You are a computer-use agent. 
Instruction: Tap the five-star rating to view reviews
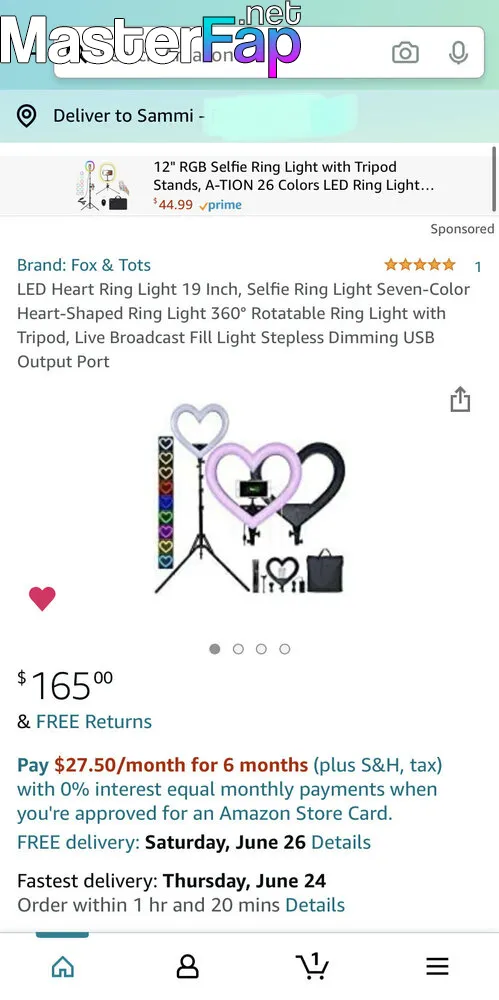(x=420, y=265)
